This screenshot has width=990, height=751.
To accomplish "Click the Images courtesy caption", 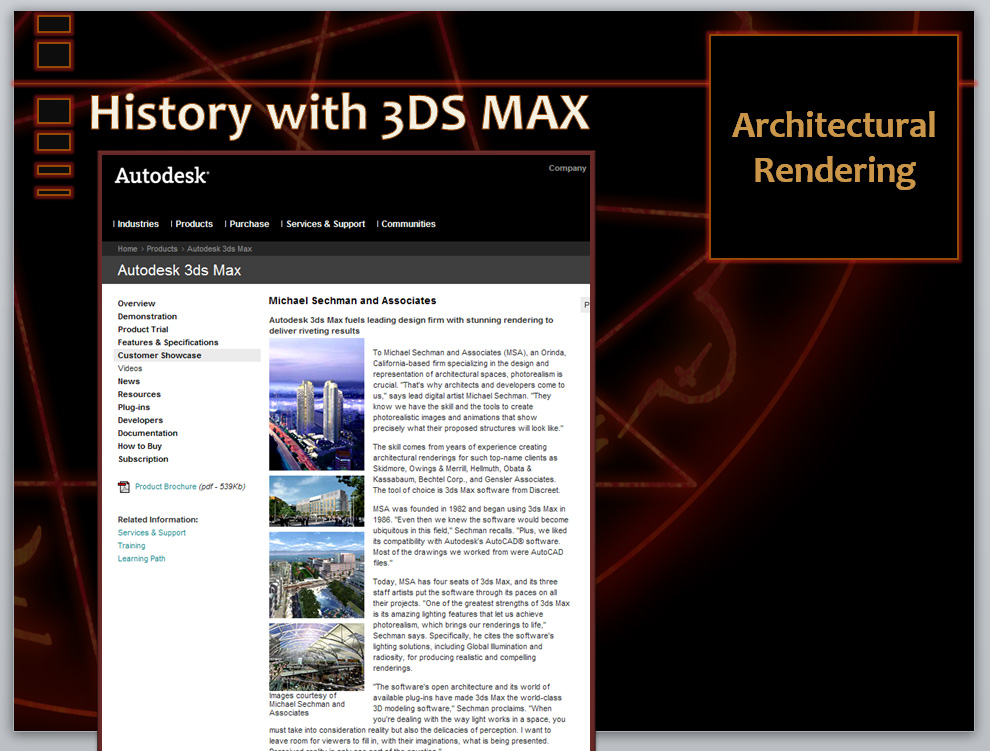I will [307, 704].
